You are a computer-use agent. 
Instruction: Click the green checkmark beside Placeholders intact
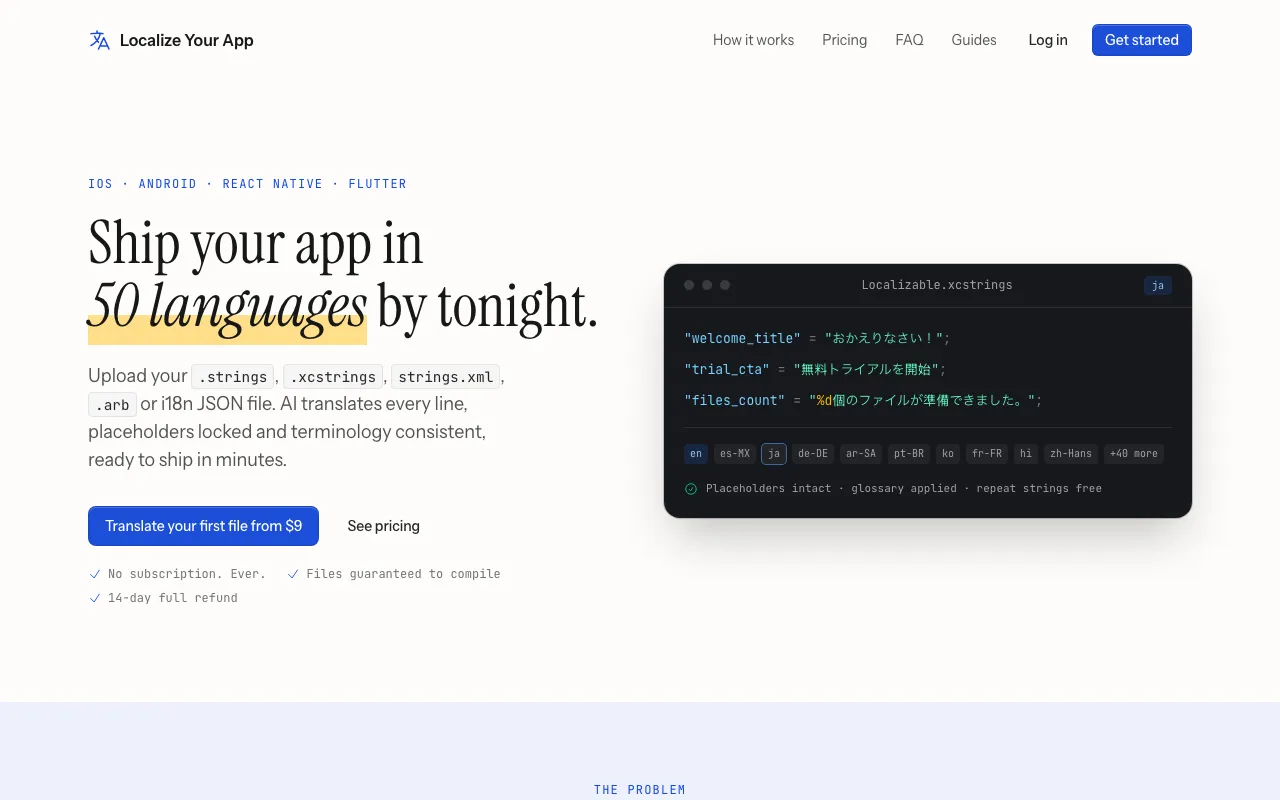coord(691,489)
